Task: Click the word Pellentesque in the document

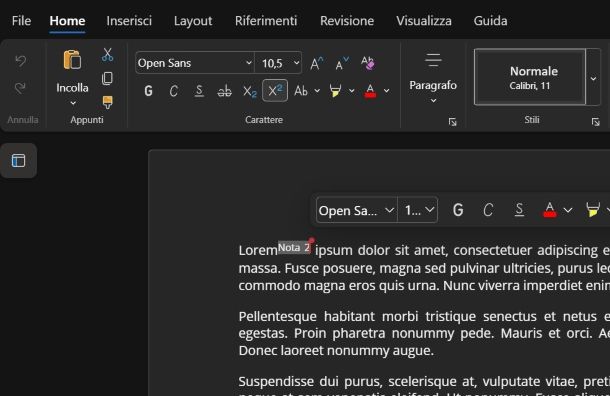Action: 277,317
